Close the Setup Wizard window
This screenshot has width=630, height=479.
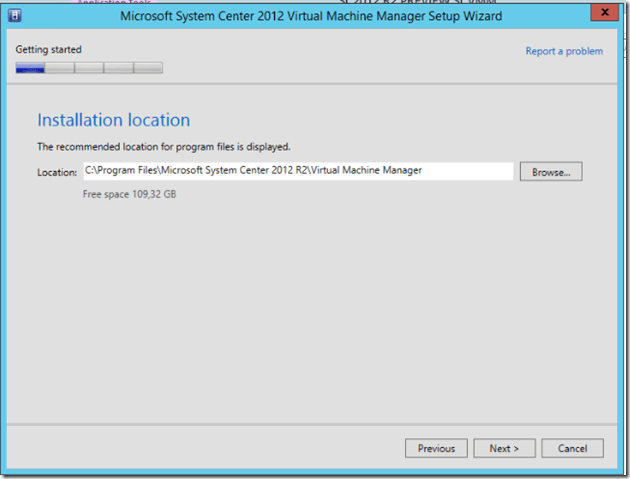click(x=604, y=13)
